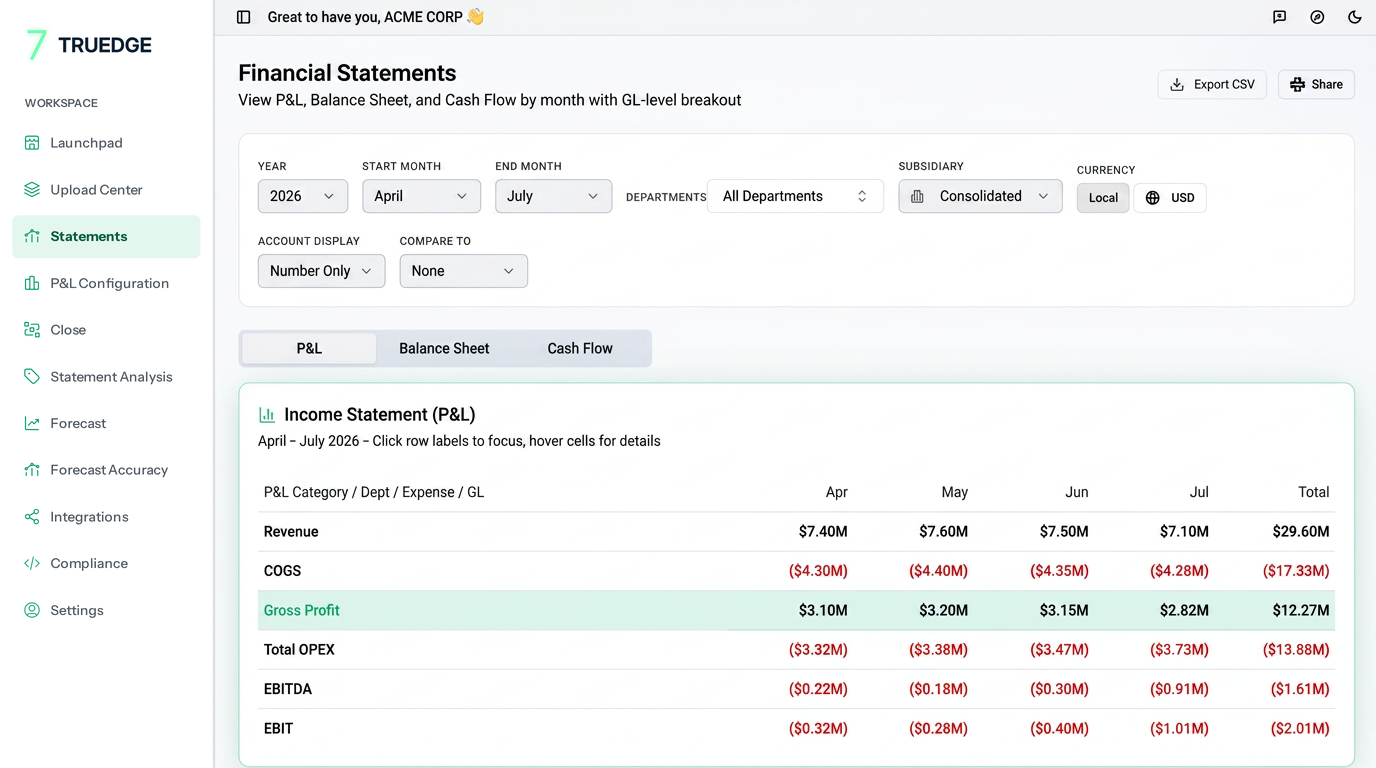Click the Integrations share-nodes icon

tap(32, 516)
